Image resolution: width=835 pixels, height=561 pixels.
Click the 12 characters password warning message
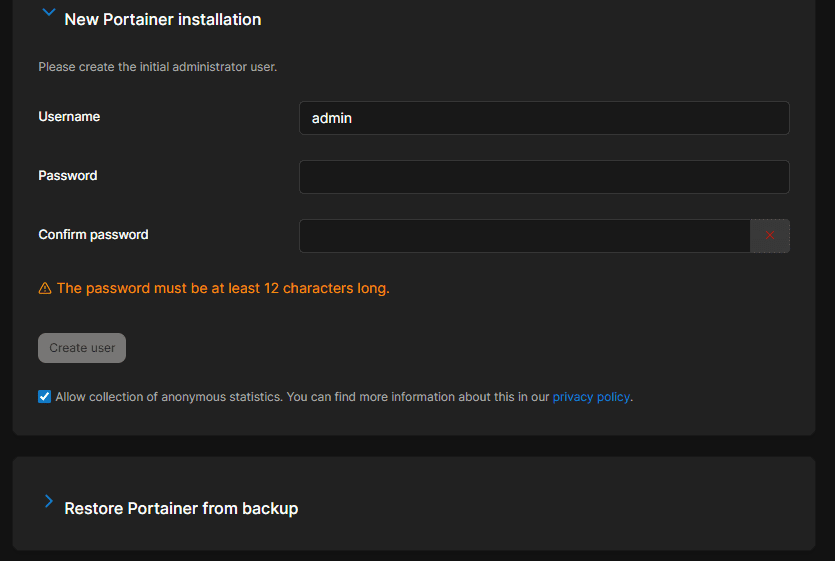click(223, 289)
